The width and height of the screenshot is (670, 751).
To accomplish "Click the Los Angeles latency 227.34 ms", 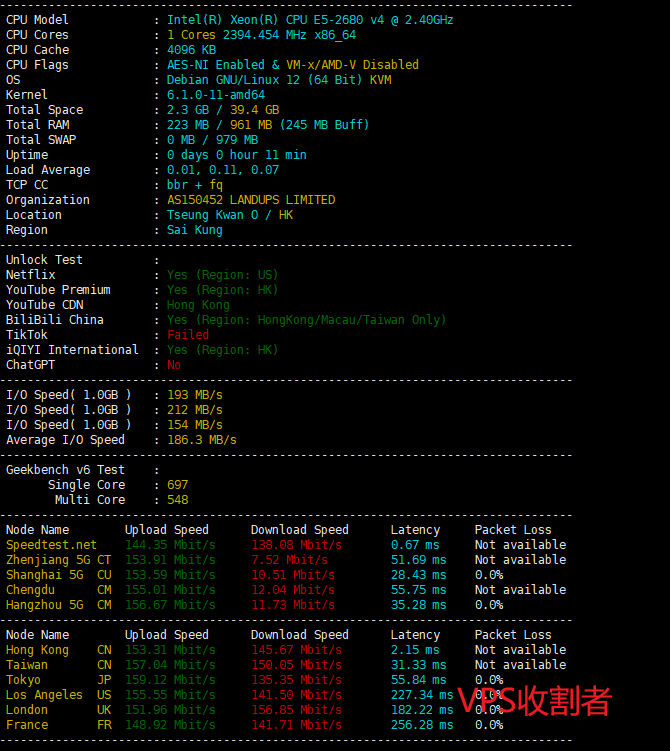I will tap(415, 695).
